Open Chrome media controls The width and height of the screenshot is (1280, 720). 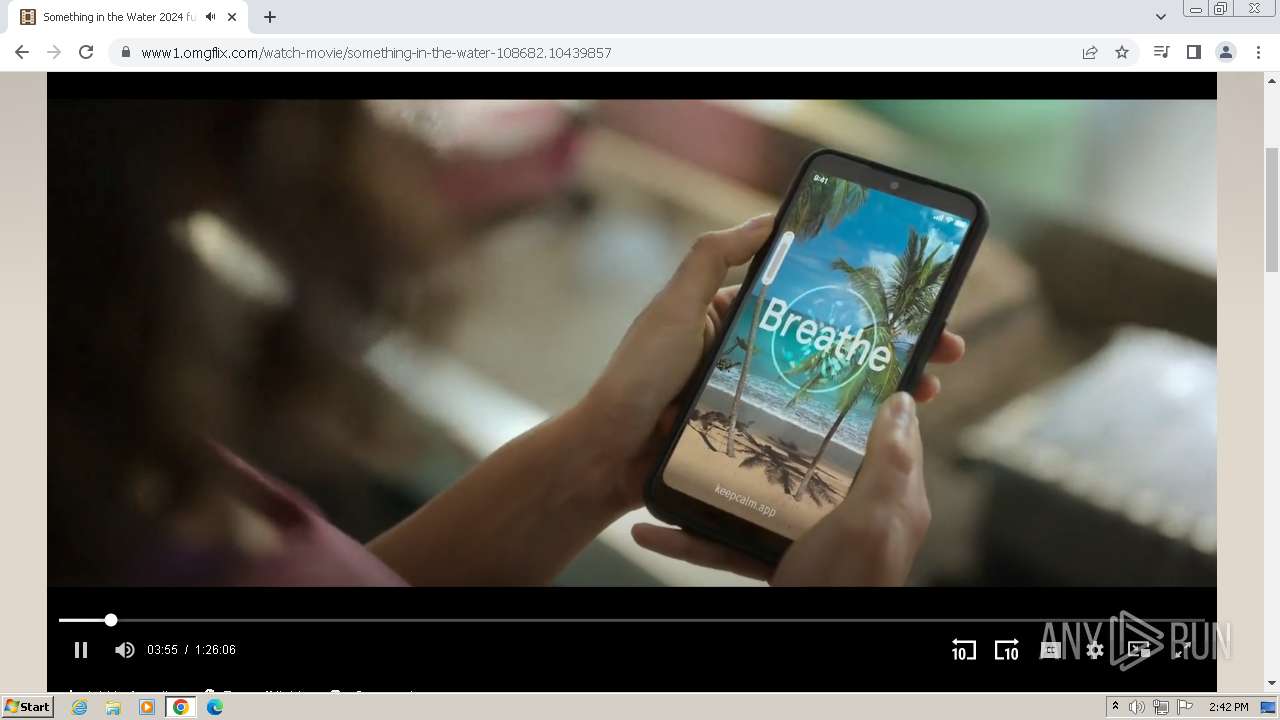(1161, 52)
